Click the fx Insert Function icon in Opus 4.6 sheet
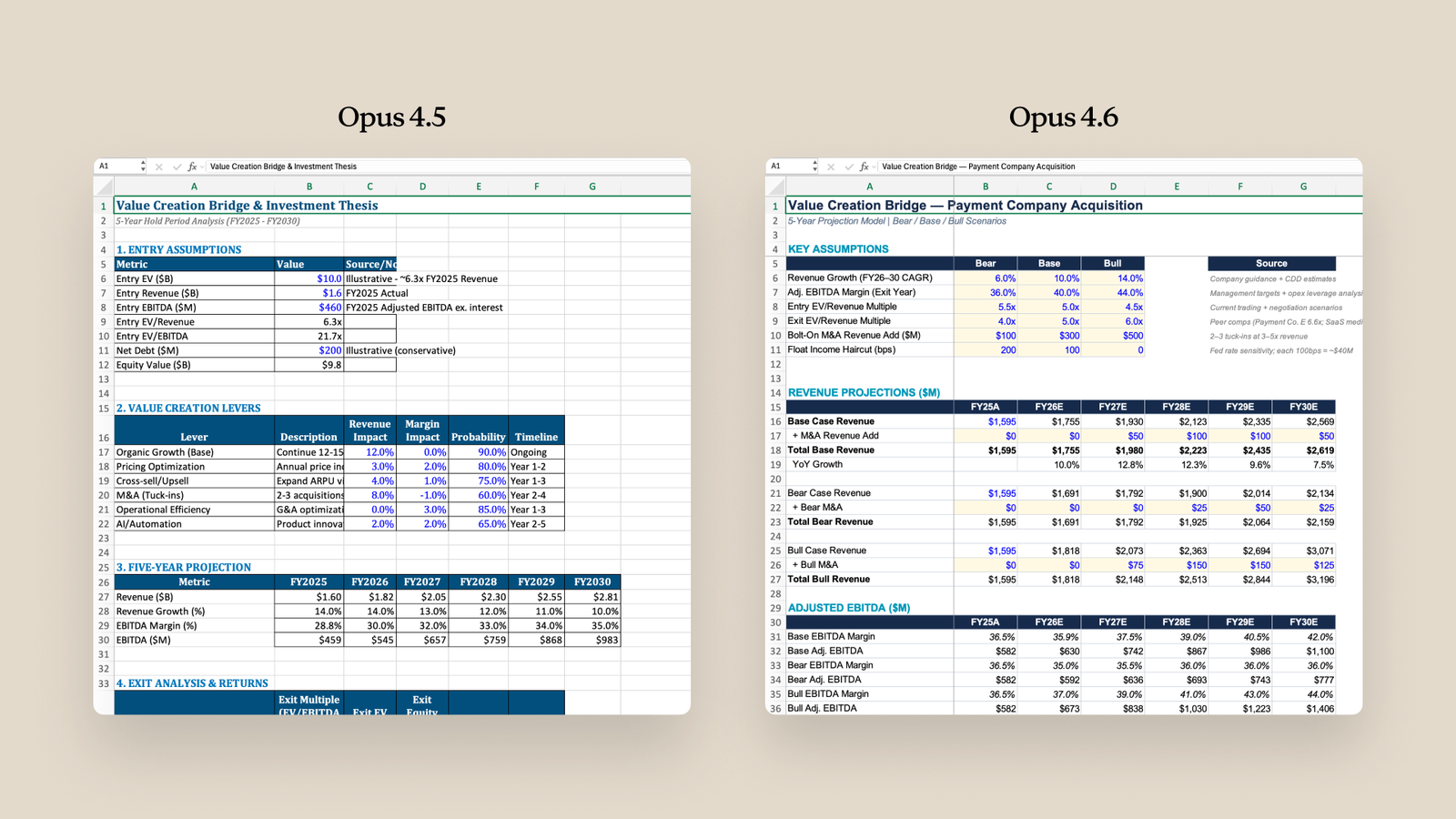This screenshot has height=819, width=1456. coord(864,167)
